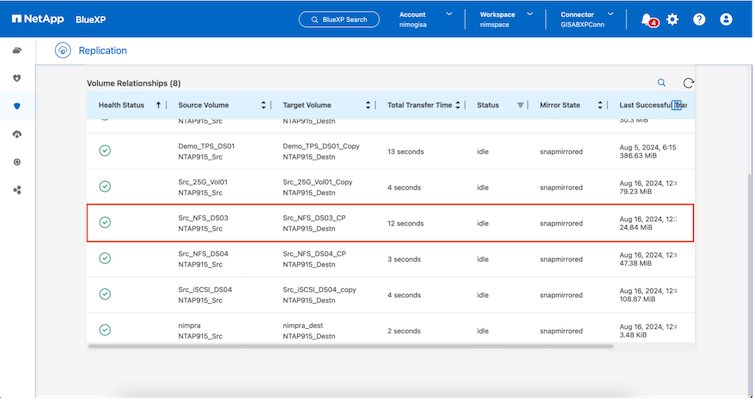The height and width of the screenshot is (400, 755).
Task: Open the settings gear in header
Action: pos(672,19)
